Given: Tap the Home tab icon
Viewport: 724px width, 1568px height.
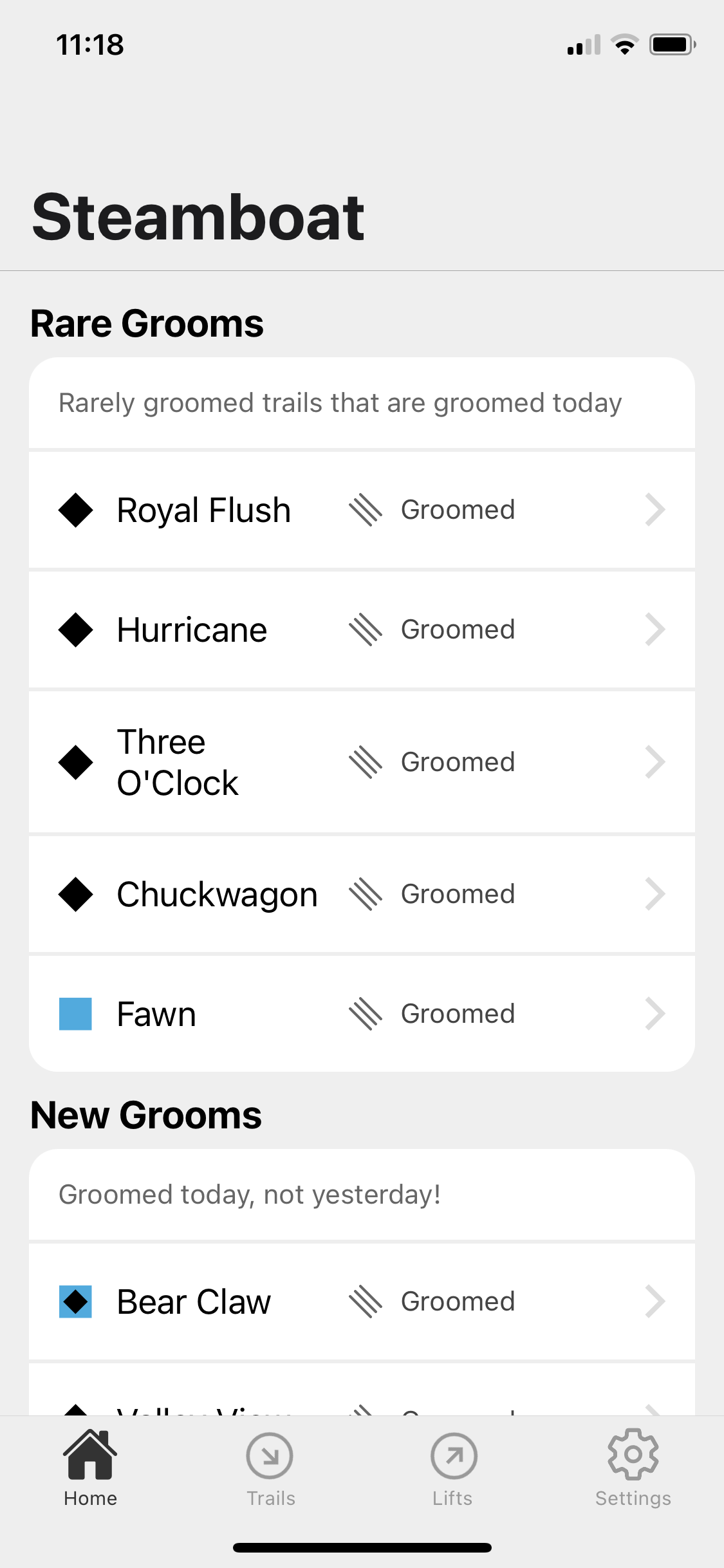Looking at the screenshot, I should (90, 1456).
